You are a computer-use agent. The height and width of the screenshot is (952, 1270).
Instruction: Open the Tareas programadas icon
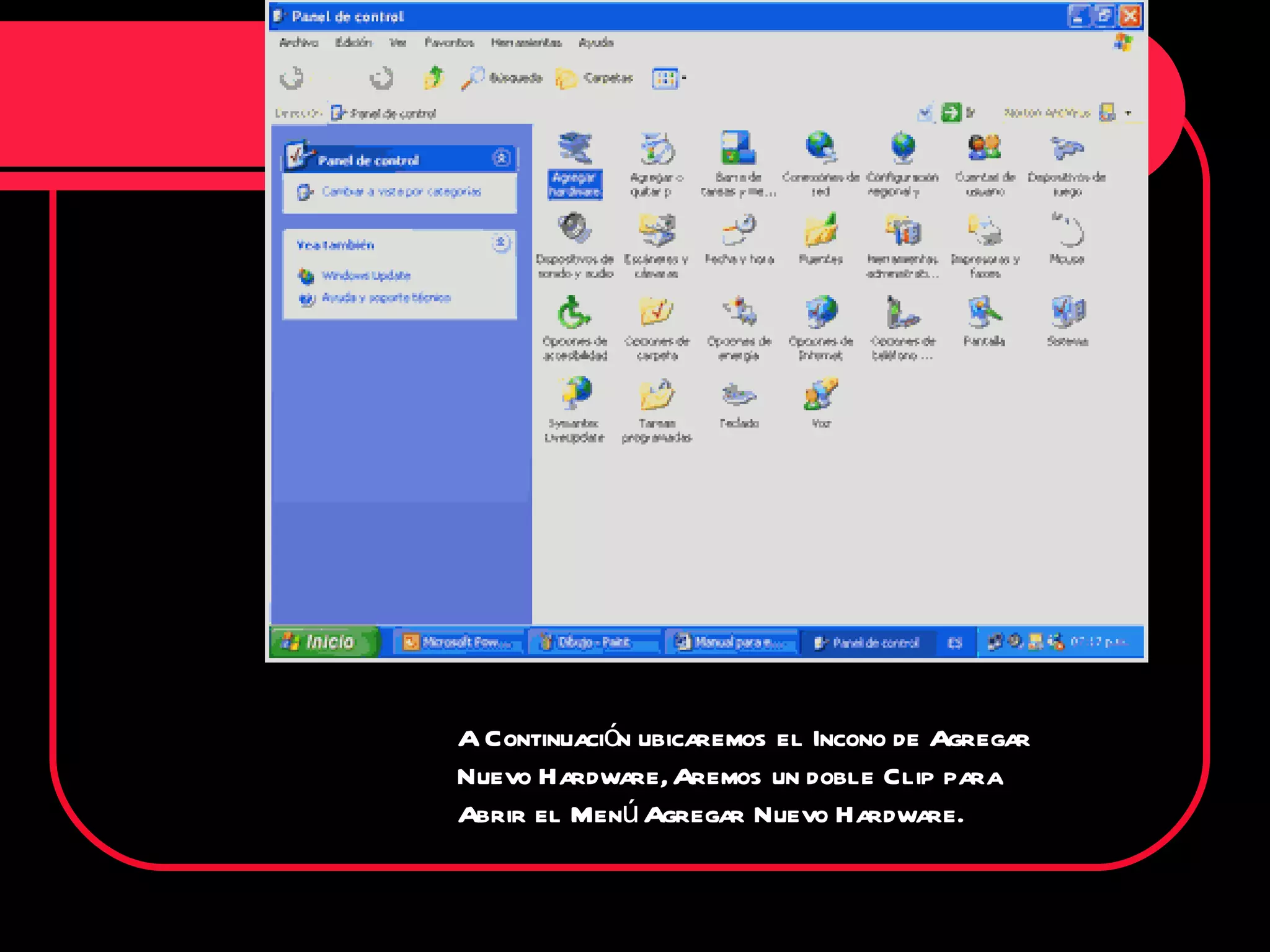pos(657,410)
